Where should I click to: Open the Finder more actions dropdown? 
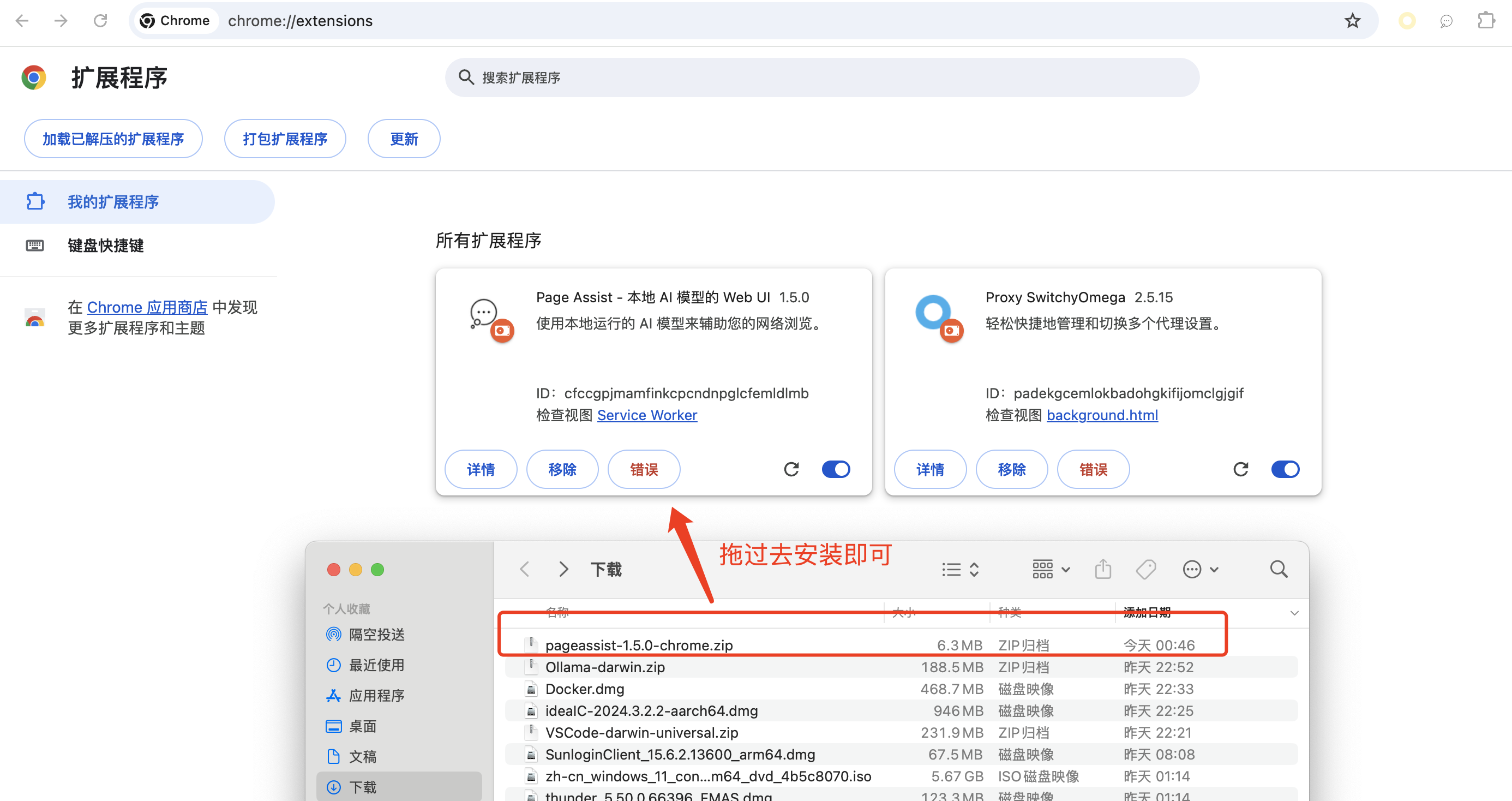click(x=1201, y=569)
